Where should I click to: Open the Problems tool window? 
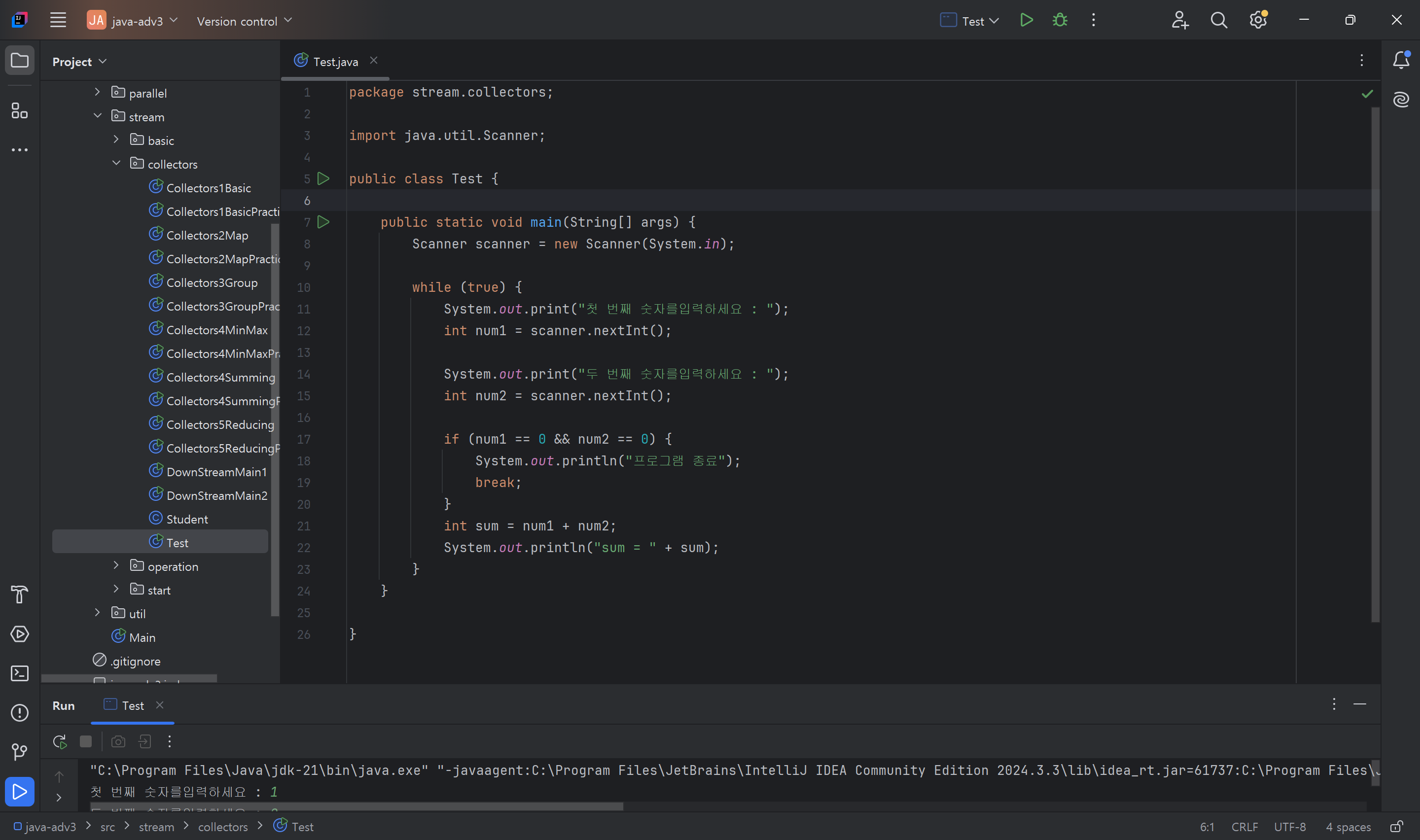coord(20,713)
